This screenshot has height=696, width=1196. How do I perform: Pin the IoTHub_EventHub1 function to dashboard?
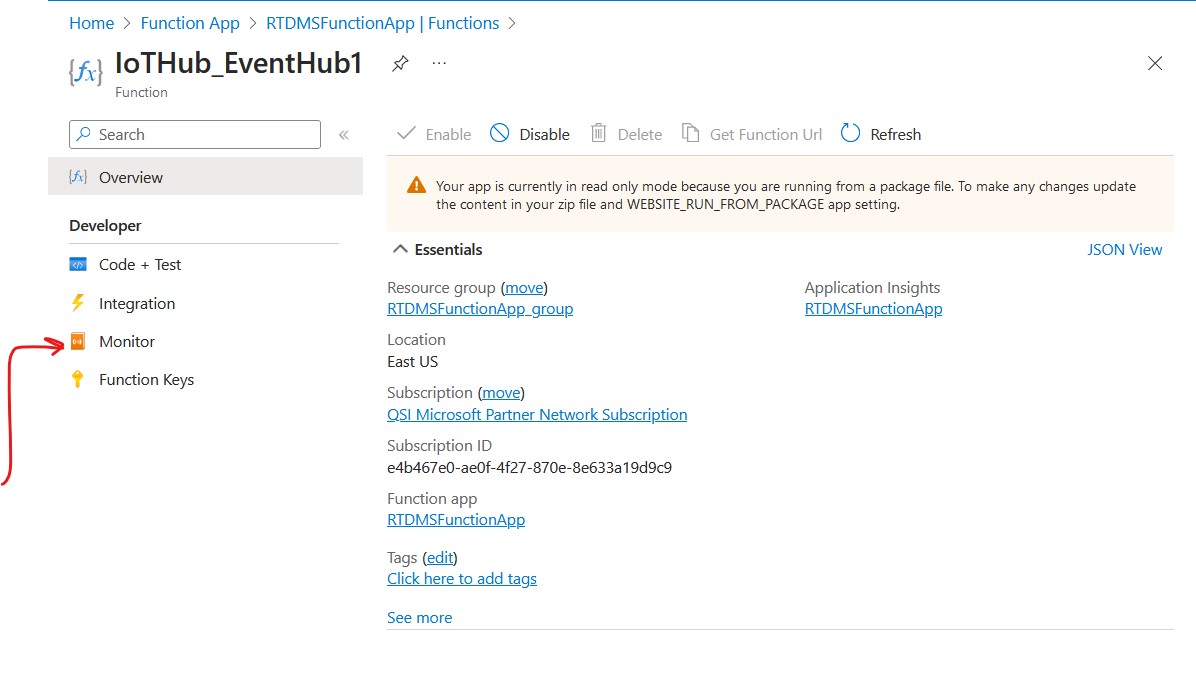point(400,63)
